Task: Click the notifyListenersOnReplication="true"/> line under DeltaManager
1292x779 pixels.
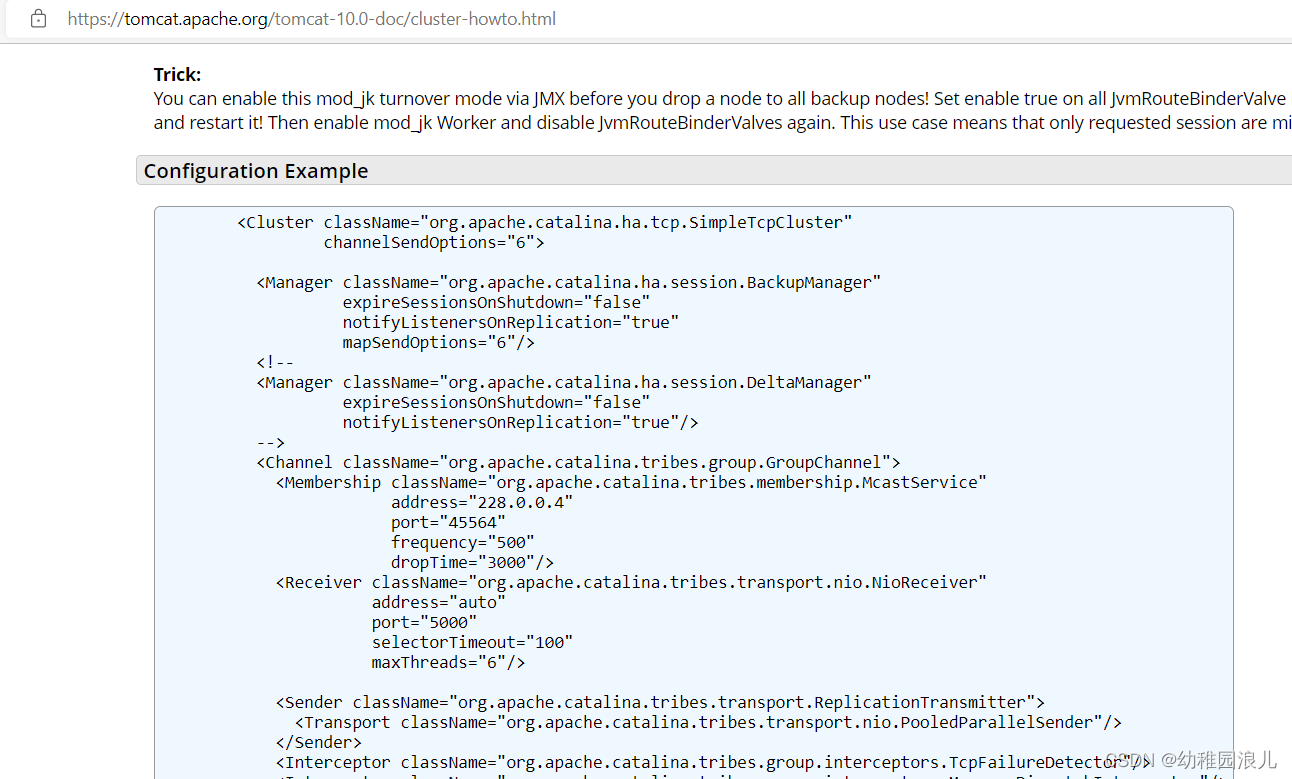Action: click(x=521, y=422)
